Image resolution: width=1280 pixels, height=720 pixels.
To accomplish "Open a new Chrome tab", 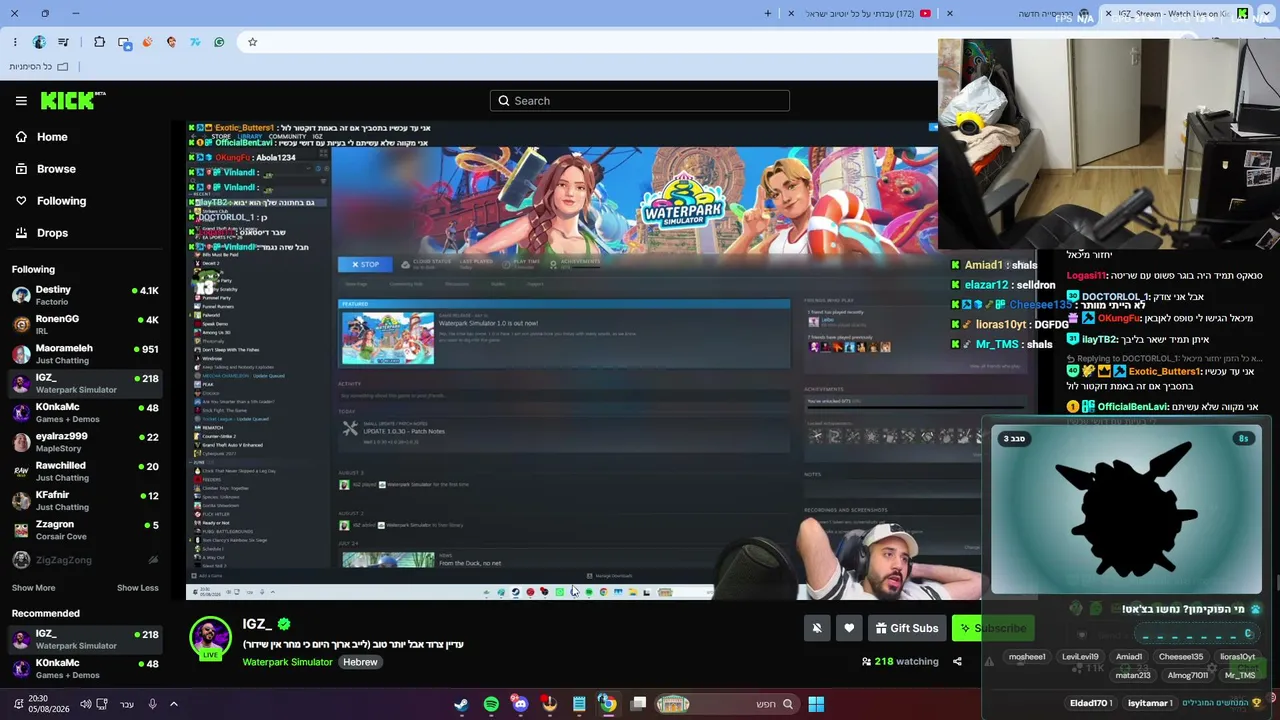I will click(x=768, y=14).
